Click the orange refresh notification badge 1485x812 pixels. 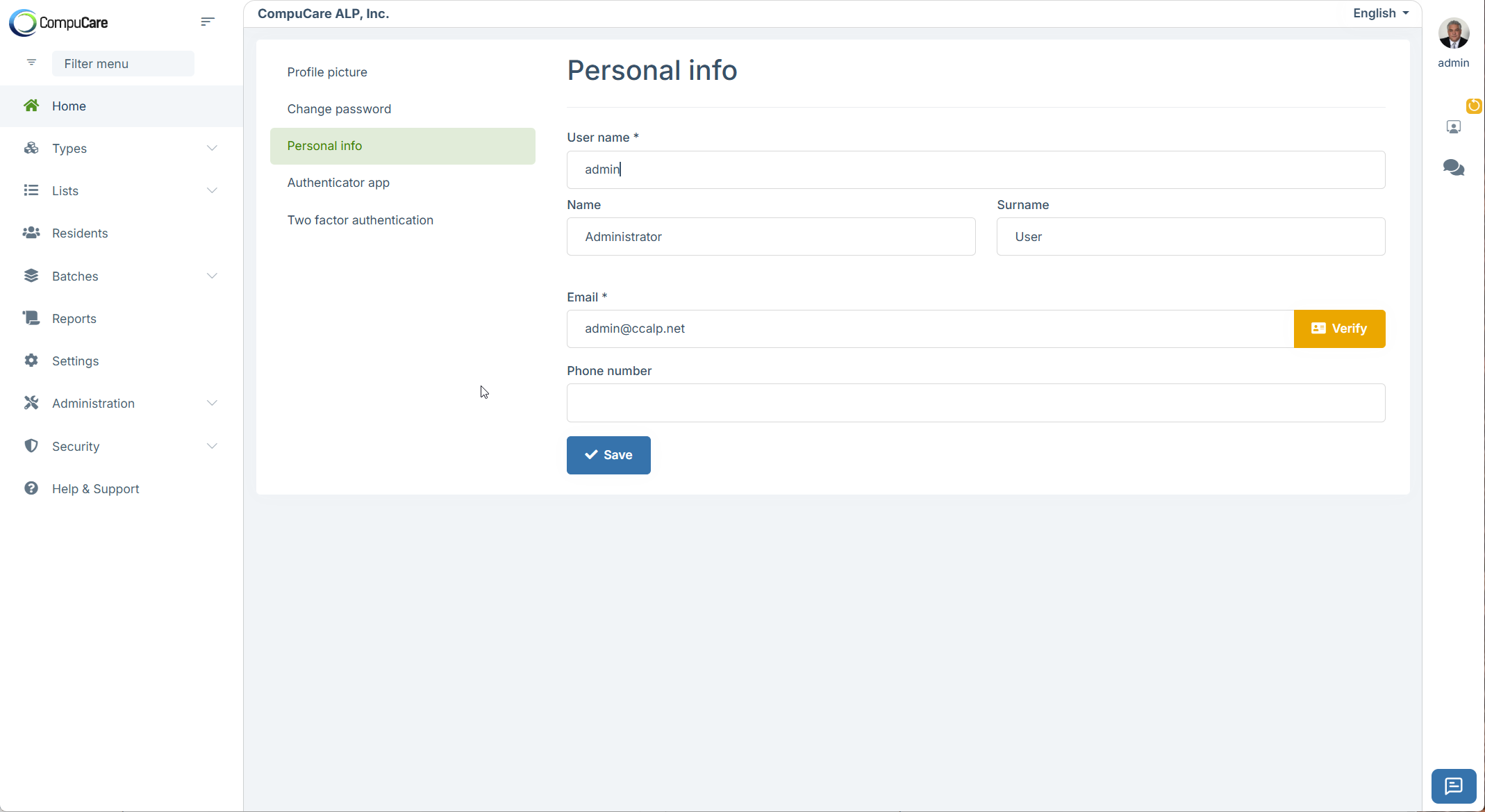(1474, 106)
